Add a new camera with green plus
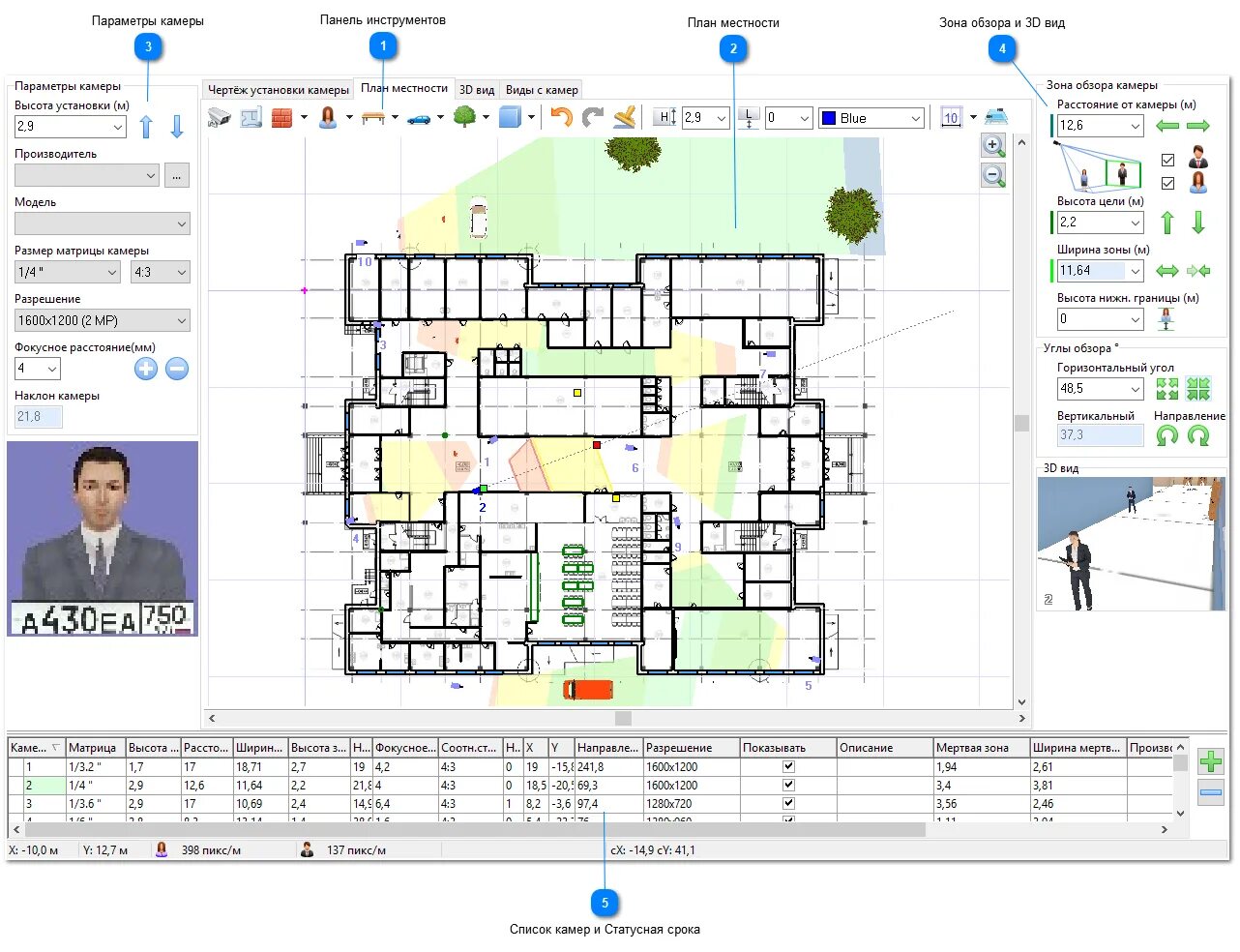The width and height of the screenshot is (1240, 952). (1210, 760)
